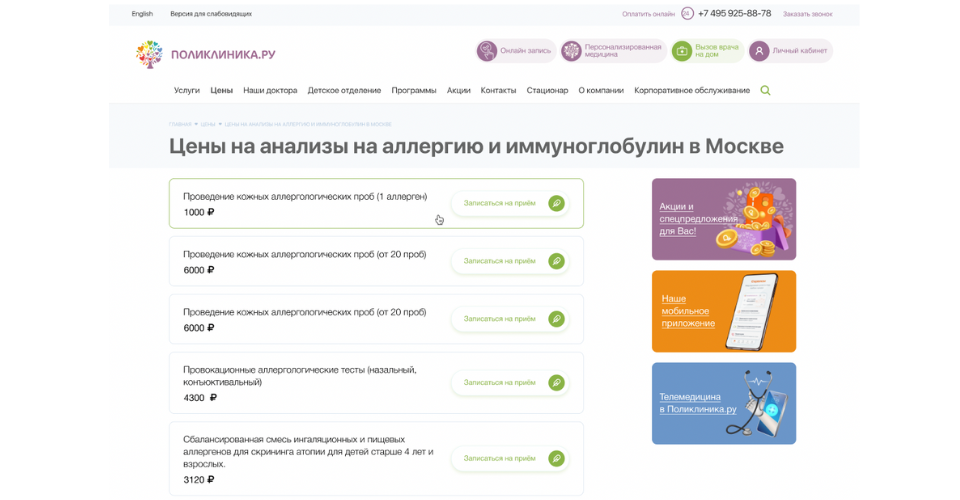Open Наше мобильное приложение orange banner
Image resolution: width=960 pixels, height=500 pixels.
click(x=724, y=311)
